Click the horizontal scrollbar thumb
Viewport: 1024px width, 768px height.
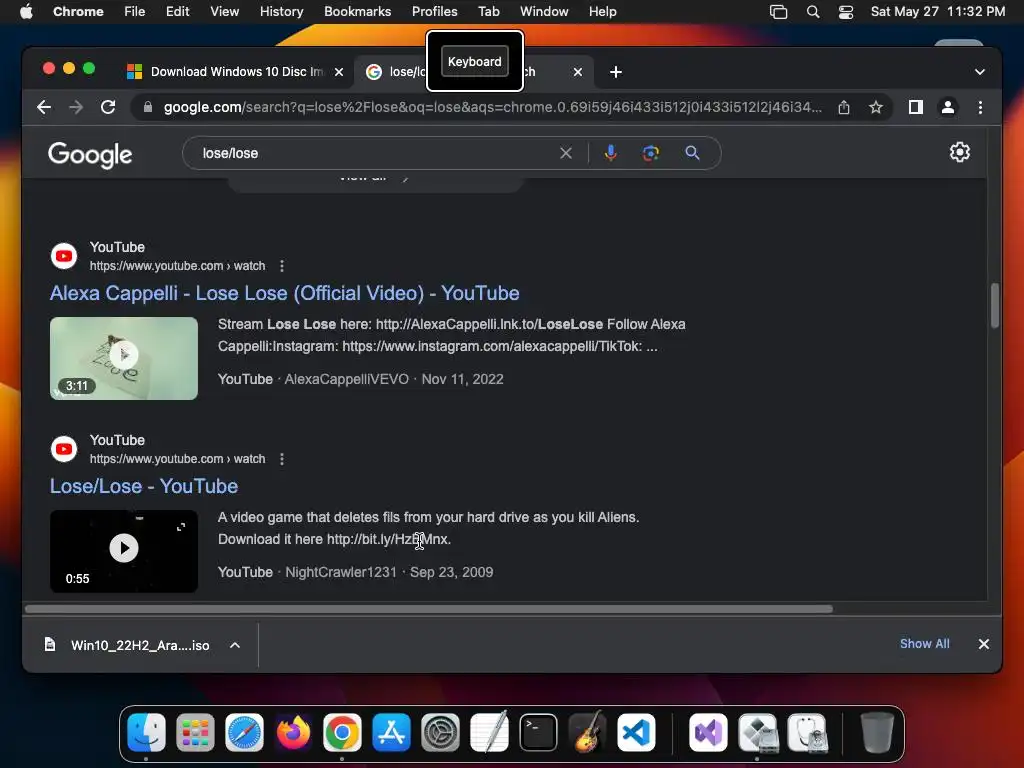[428, 609]
